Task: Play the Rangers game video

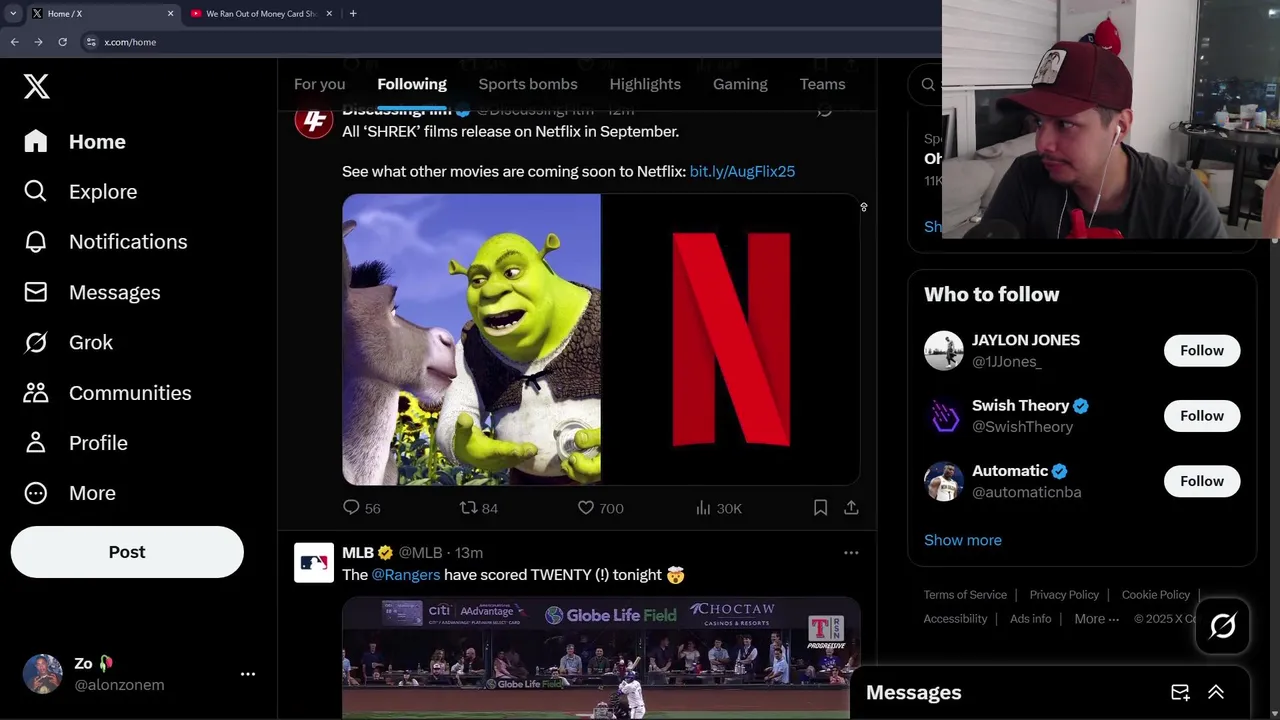Action: 601,658
